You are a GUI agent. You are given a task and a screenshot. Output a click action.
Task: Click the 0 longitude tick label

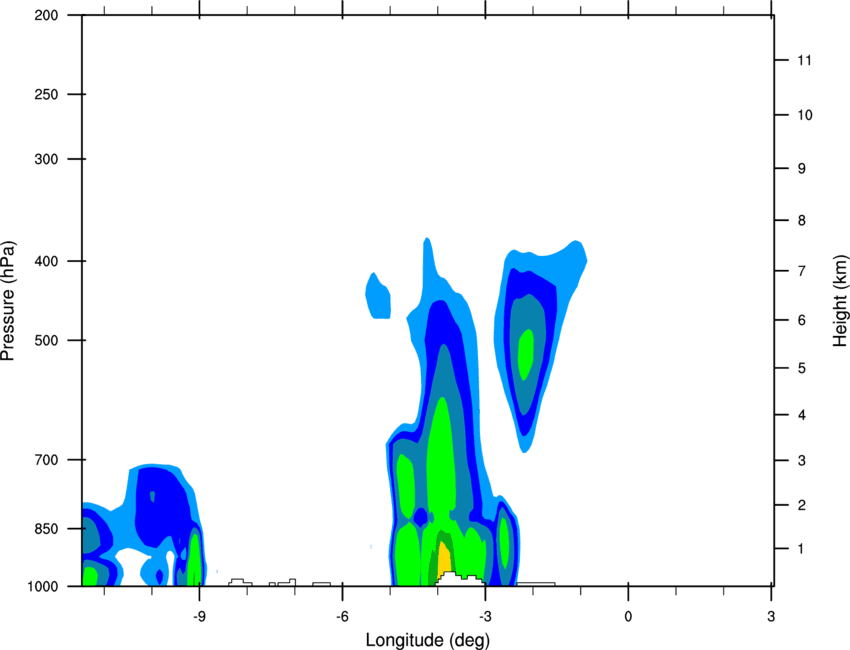628,616
